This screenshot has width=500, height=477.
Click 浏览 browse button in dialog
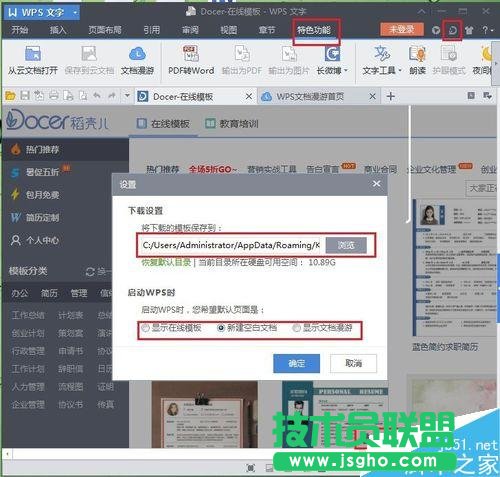tap(346, 245)
